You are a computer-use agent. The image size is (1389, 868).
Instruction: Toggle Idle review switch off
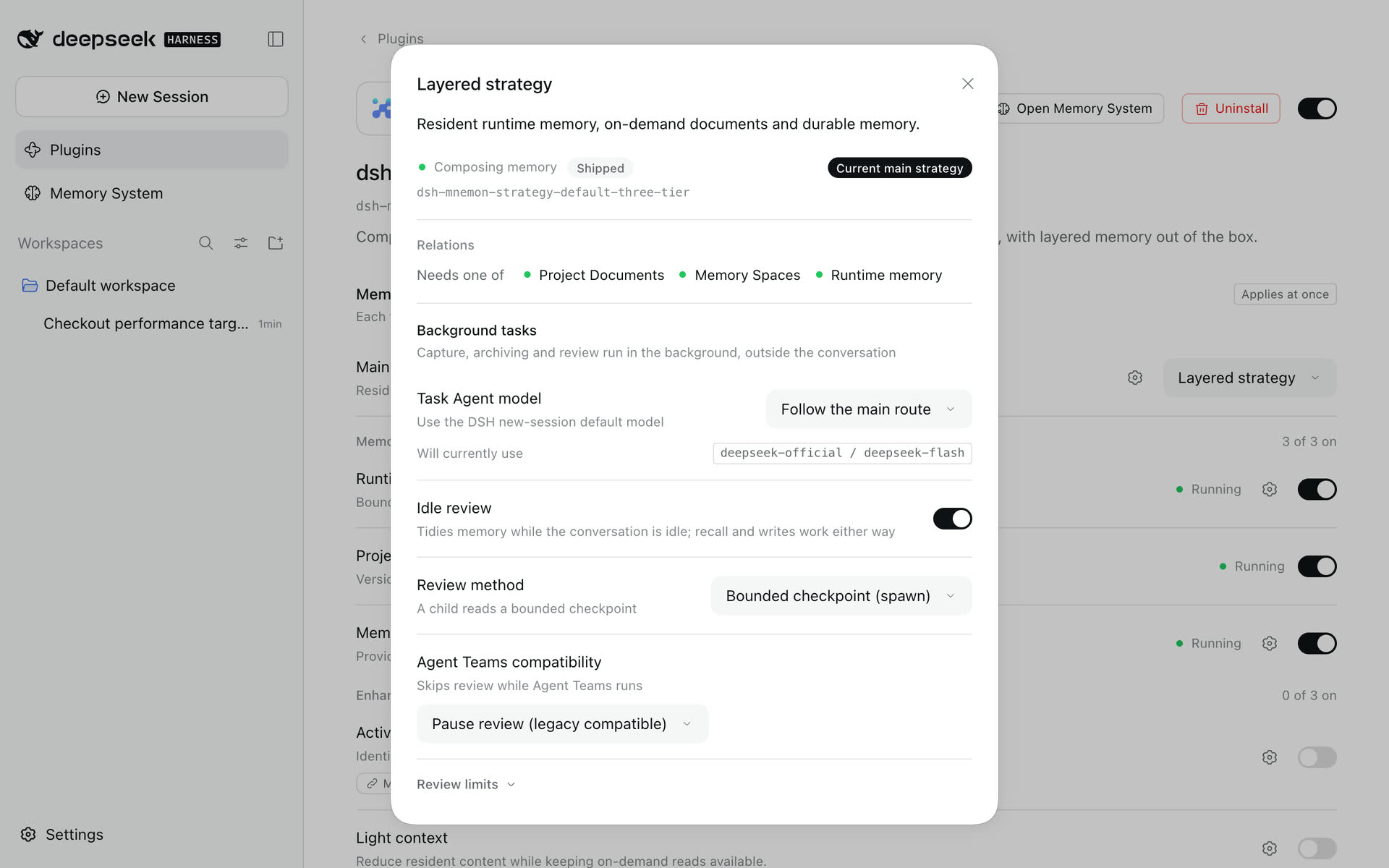[952, 519]
